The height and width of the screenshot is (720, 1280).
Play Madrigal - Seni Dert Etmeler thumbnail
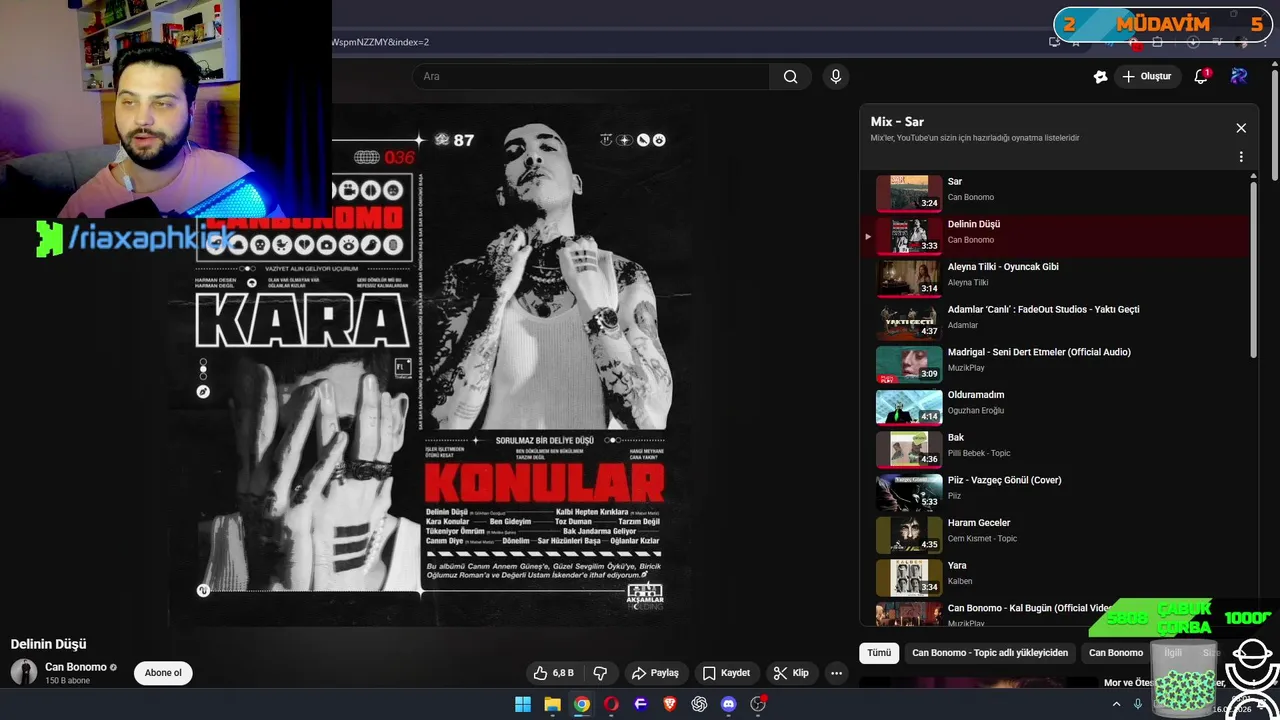909,364
